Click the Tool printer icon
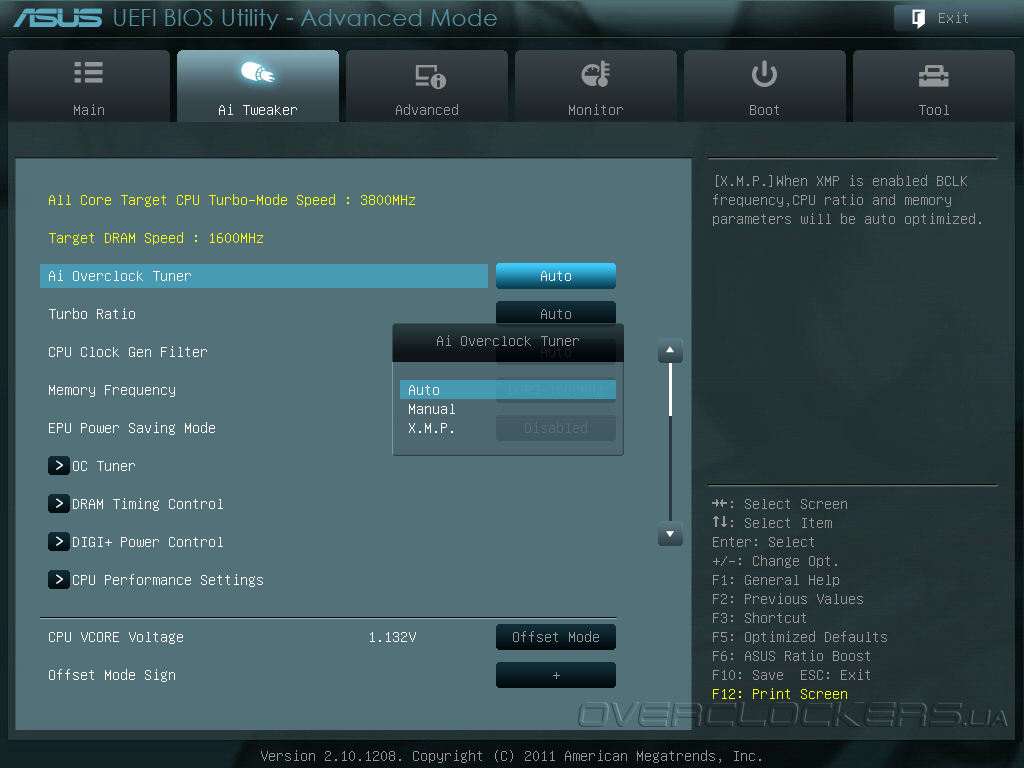 933,76
